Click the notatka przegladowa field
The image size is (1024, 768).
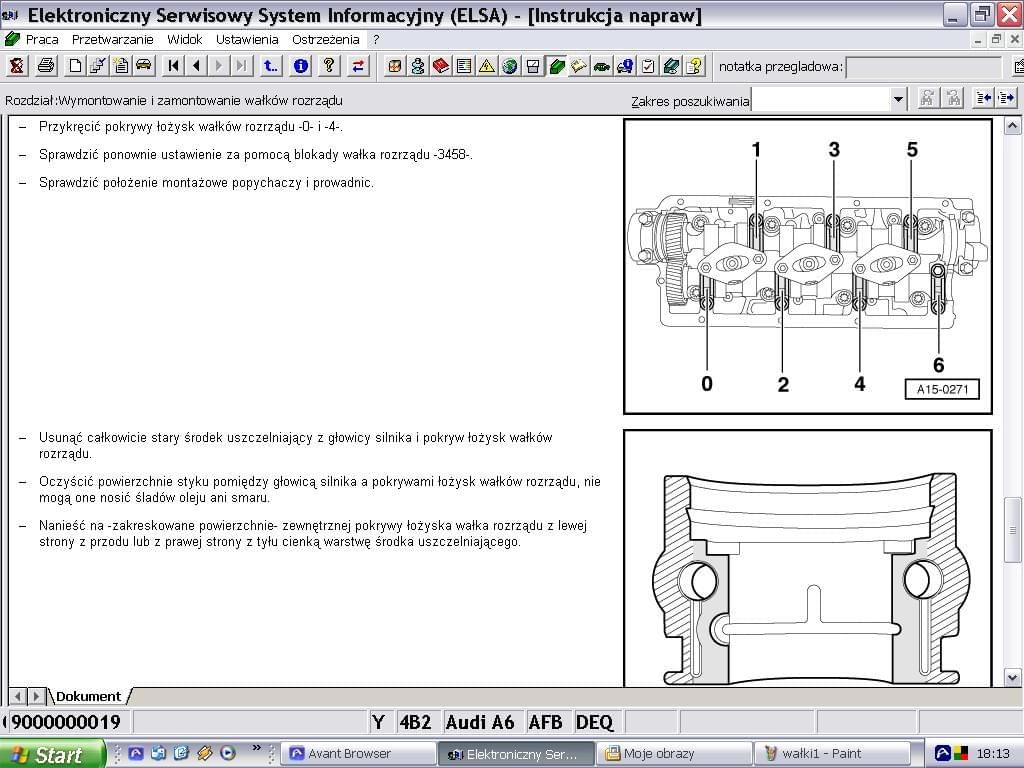tap(923, 67)
